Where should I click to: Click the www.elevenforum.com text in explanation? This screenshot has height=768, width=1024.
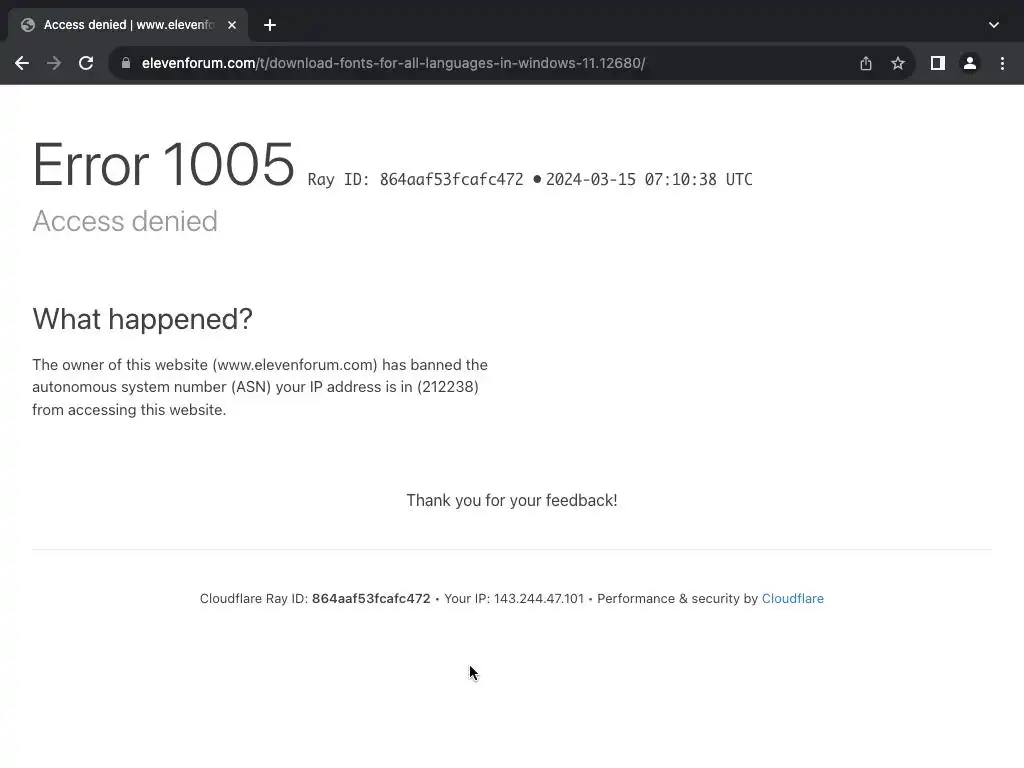(295, 364)
